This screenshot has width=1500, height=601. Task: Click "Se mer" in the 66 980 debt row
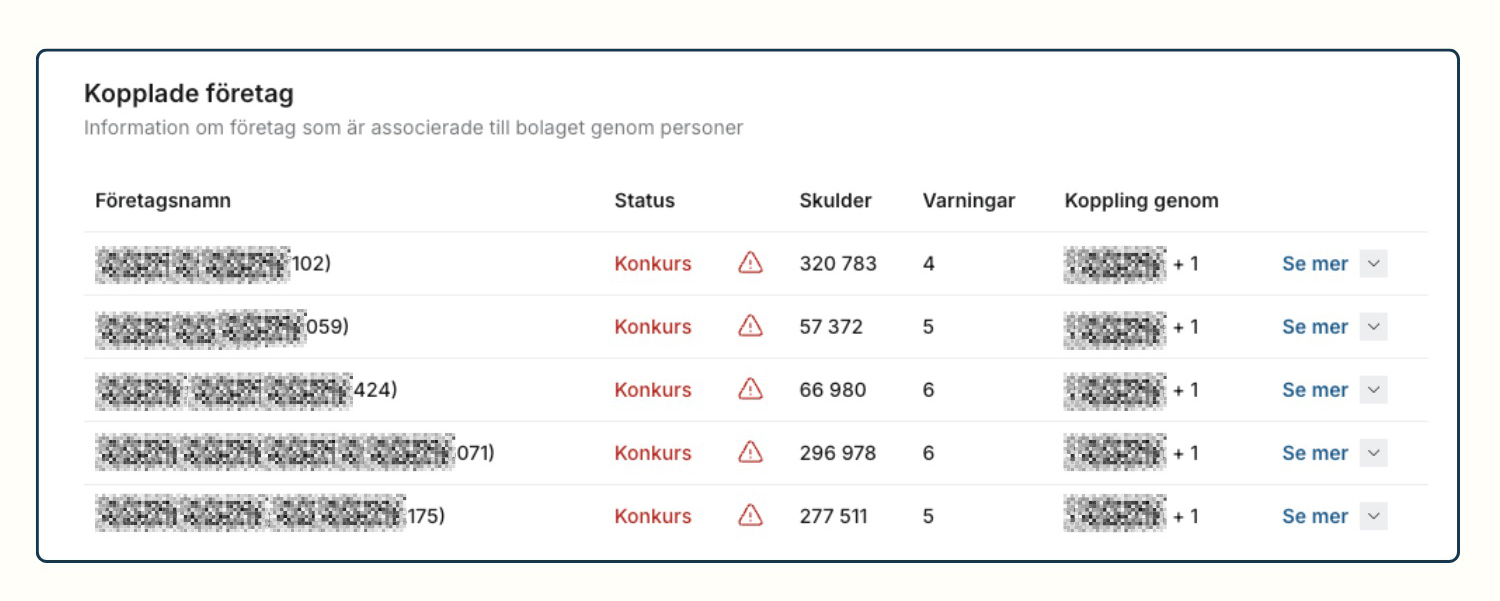(1315, 390)
